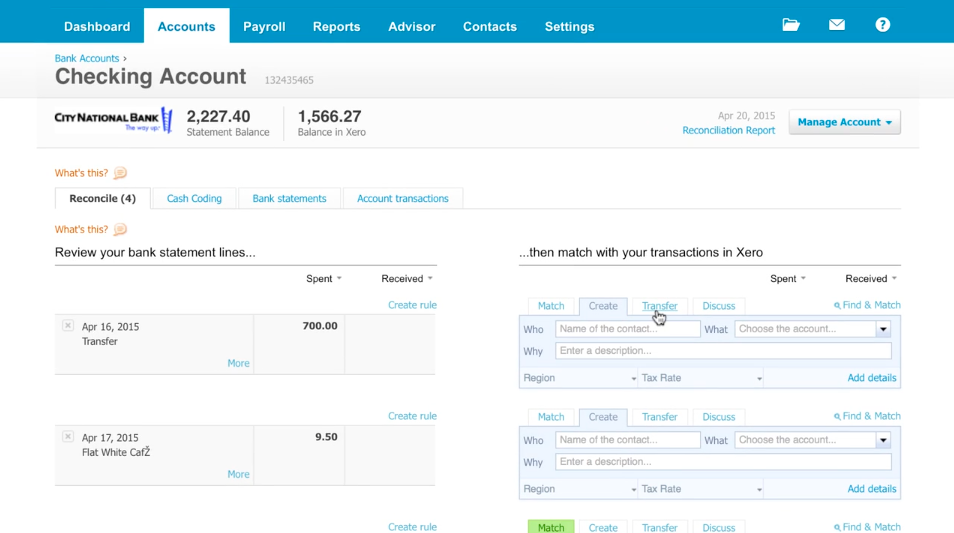Open the Settings menu
The height and width of the screenshot is (533, 954).
point(569,27)
